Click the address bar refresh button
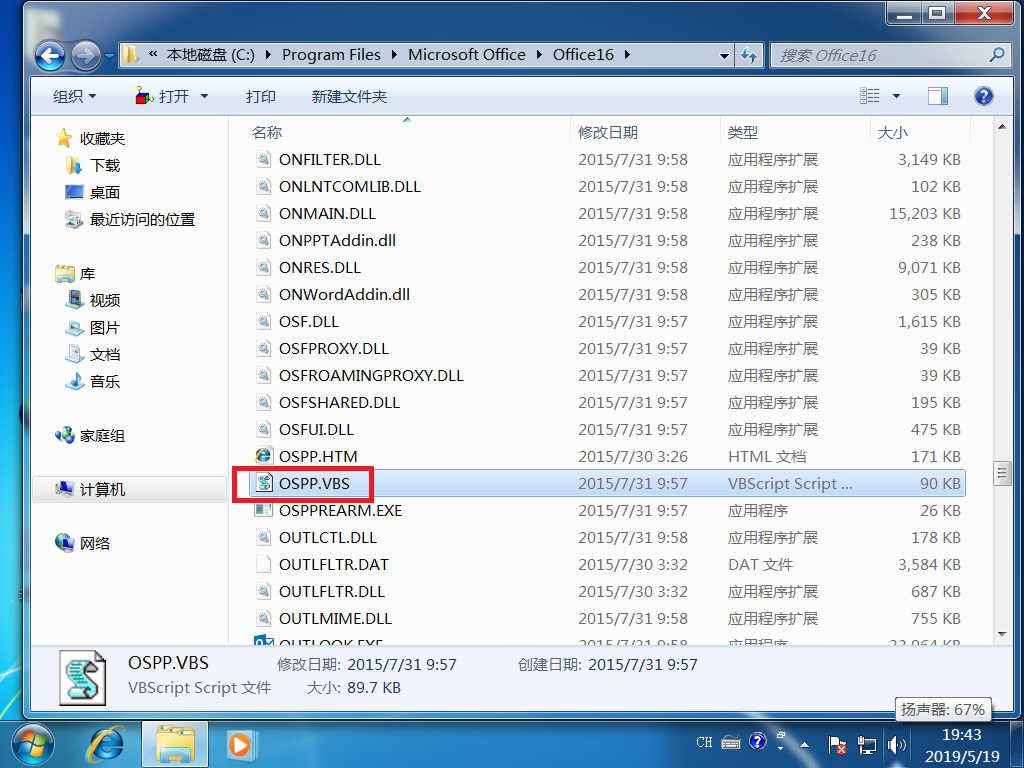This screenshot has width=1024, height=768. tap(748, 56)
